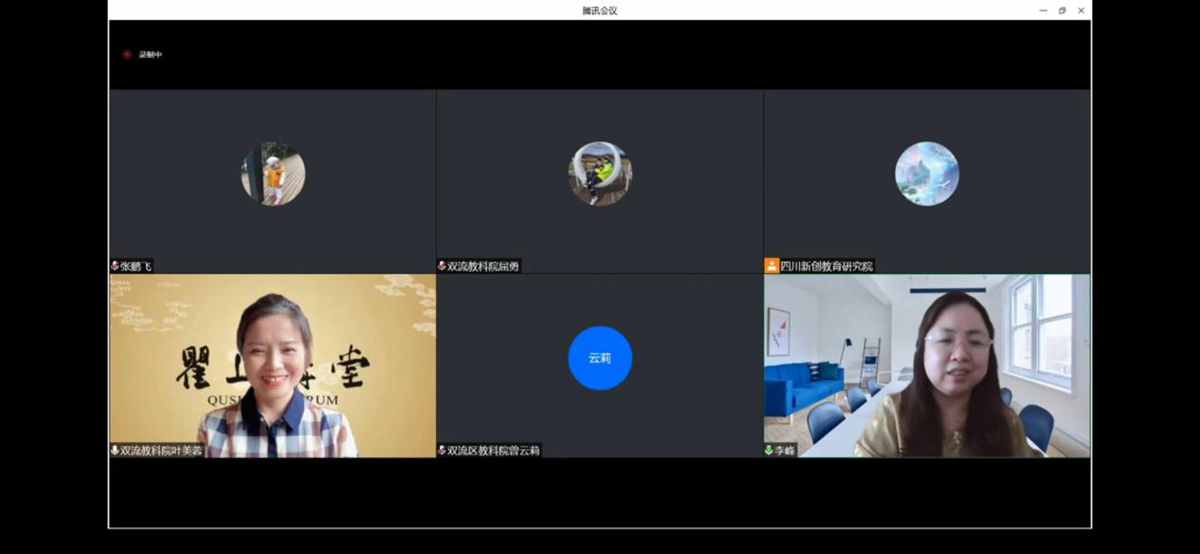Click the 张鹏飞 name label

[x=136, y=266]
